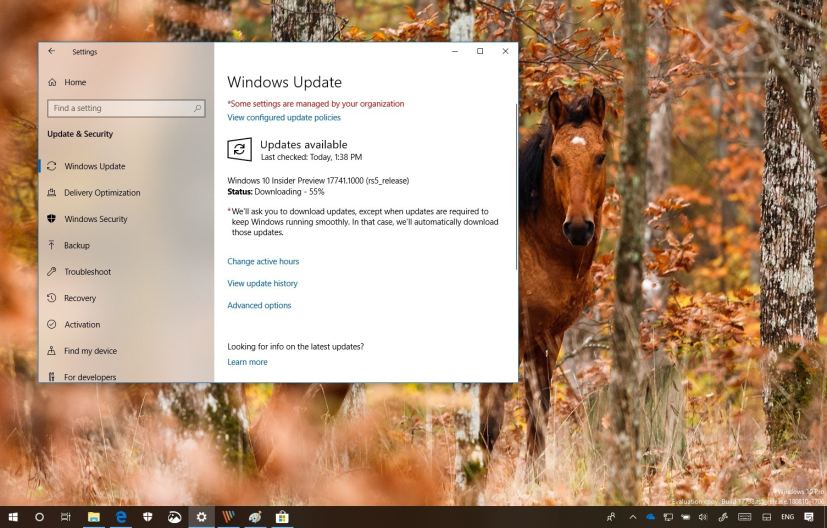Open Action Center notifications
The width and height of the screenshot is (827, 528).
(809, 517)
